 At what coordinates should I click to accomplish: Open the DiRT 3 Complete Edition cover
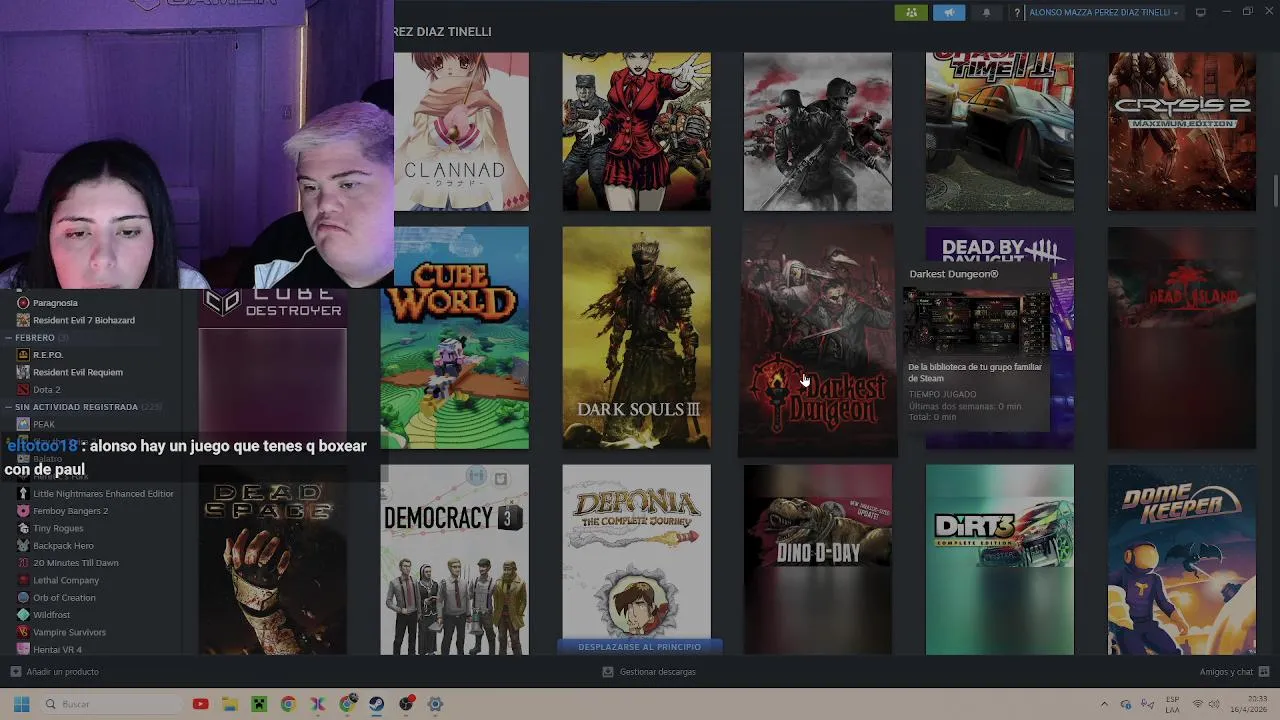pyautogui.click(x=999, y=560)
